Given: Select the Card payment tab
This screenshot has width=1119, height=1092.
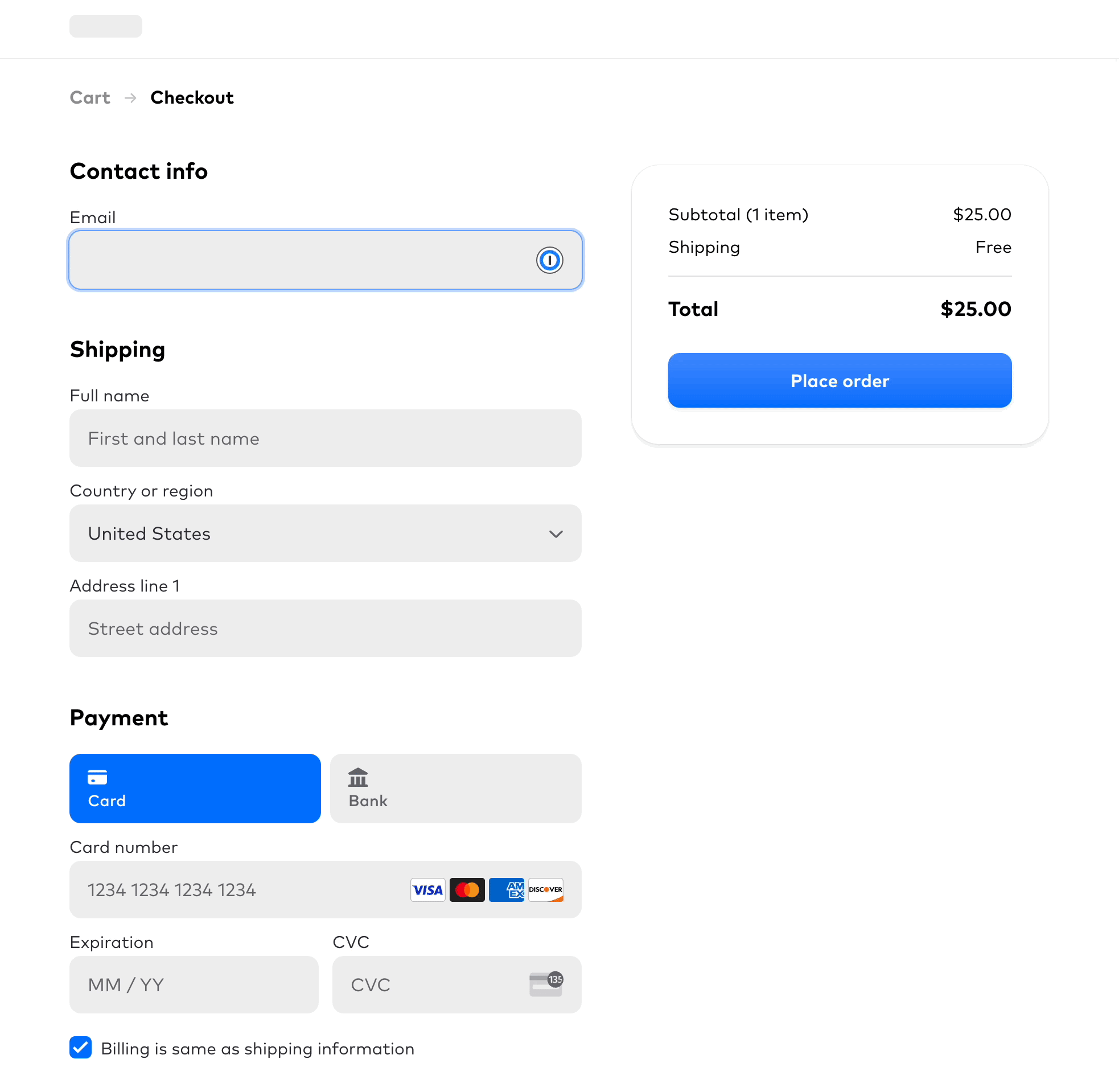Looking at the screenshot, I should pyautogui.click(x=195, y=788).
